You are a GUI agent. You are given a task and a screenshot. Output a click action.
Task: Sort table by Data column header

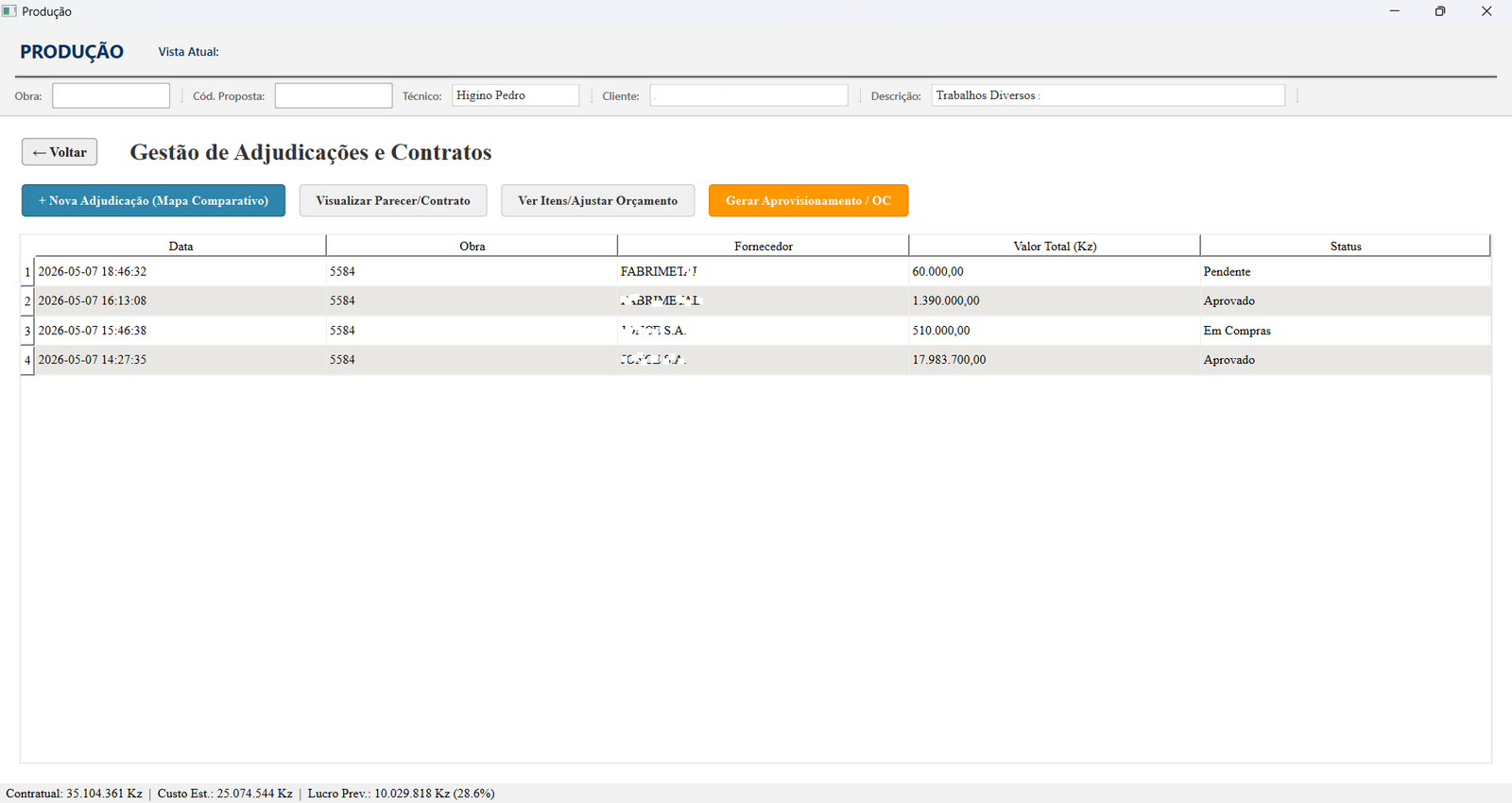tap(180, 246)
